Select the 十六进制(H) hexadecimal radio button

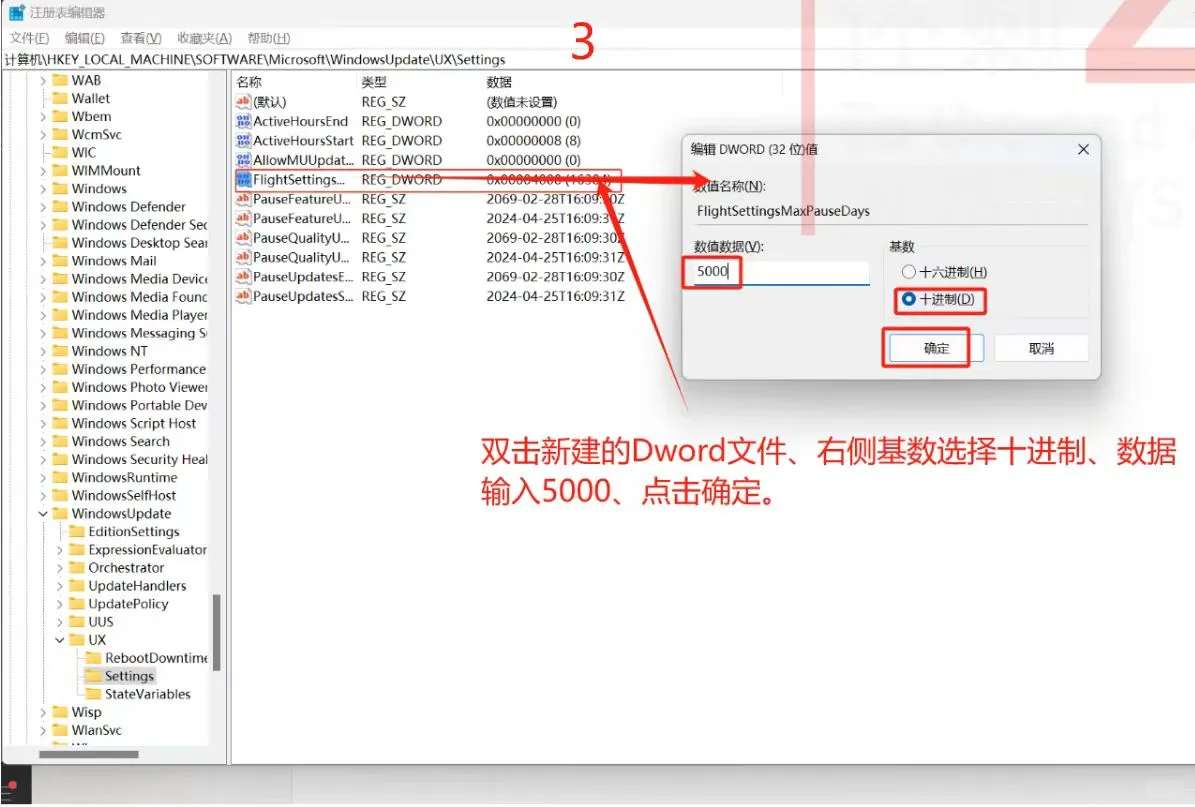(908, 272)
